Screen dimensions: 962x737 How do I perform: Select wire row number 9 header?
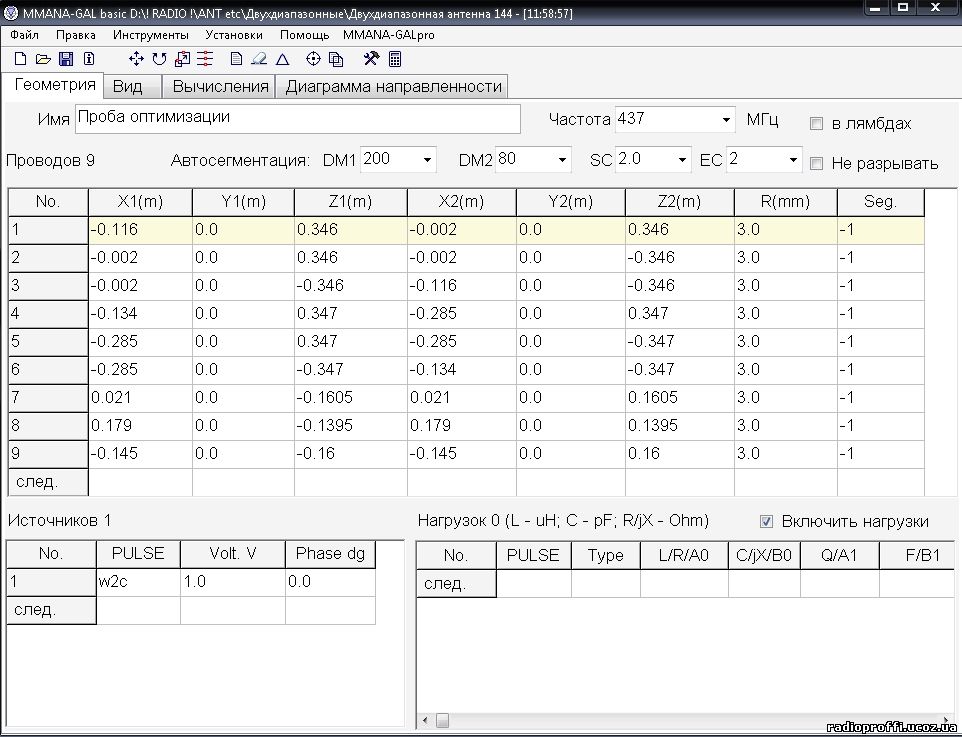48,454
